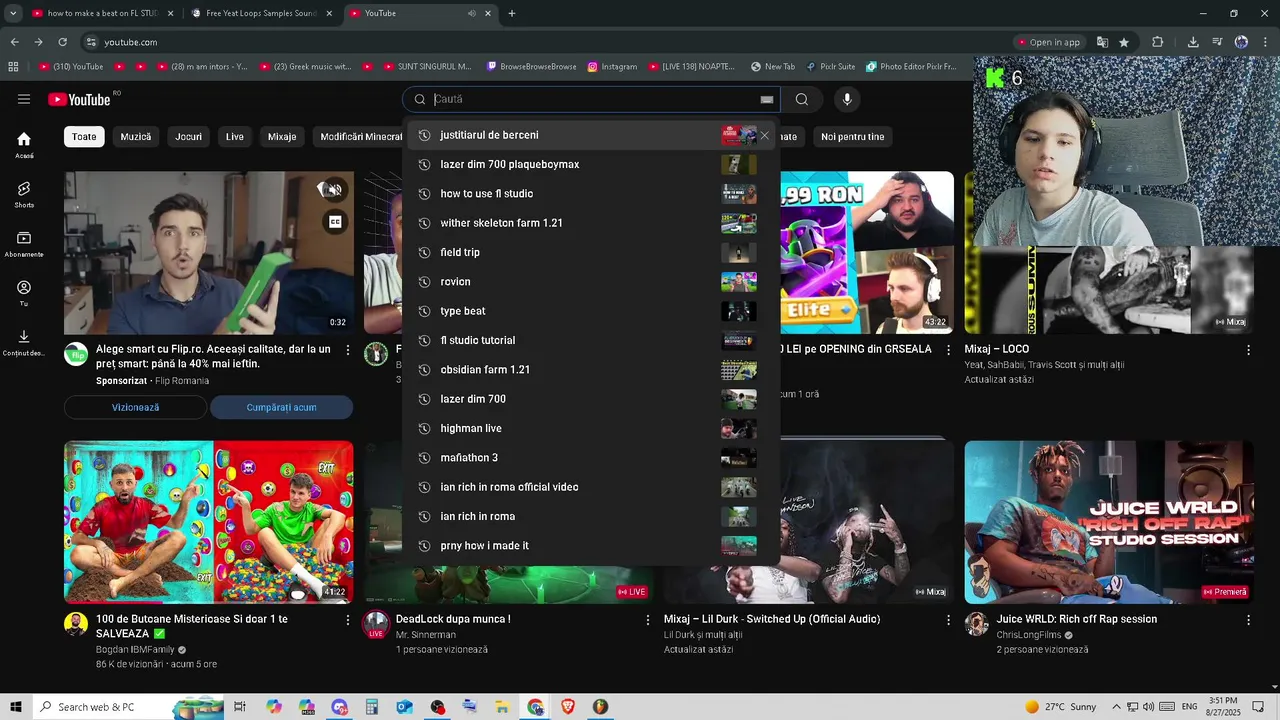Open the Tu profile section in sidebar
1280x720 pixels.
24,293
